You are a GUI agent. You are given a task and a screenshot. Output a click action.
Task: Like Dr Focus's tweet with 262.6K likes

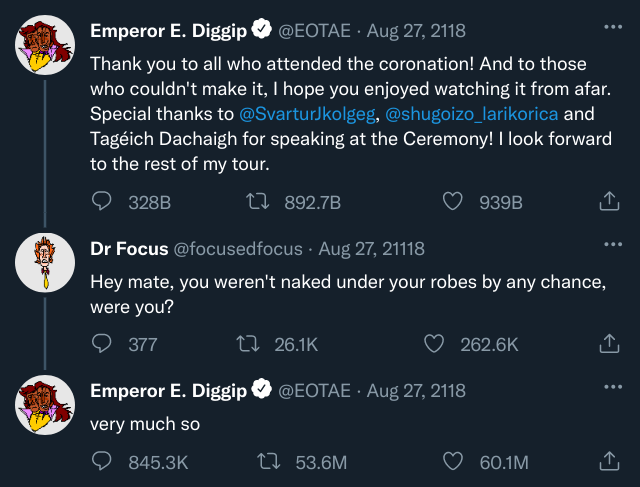pyautogui.click(x=434, y=344)
